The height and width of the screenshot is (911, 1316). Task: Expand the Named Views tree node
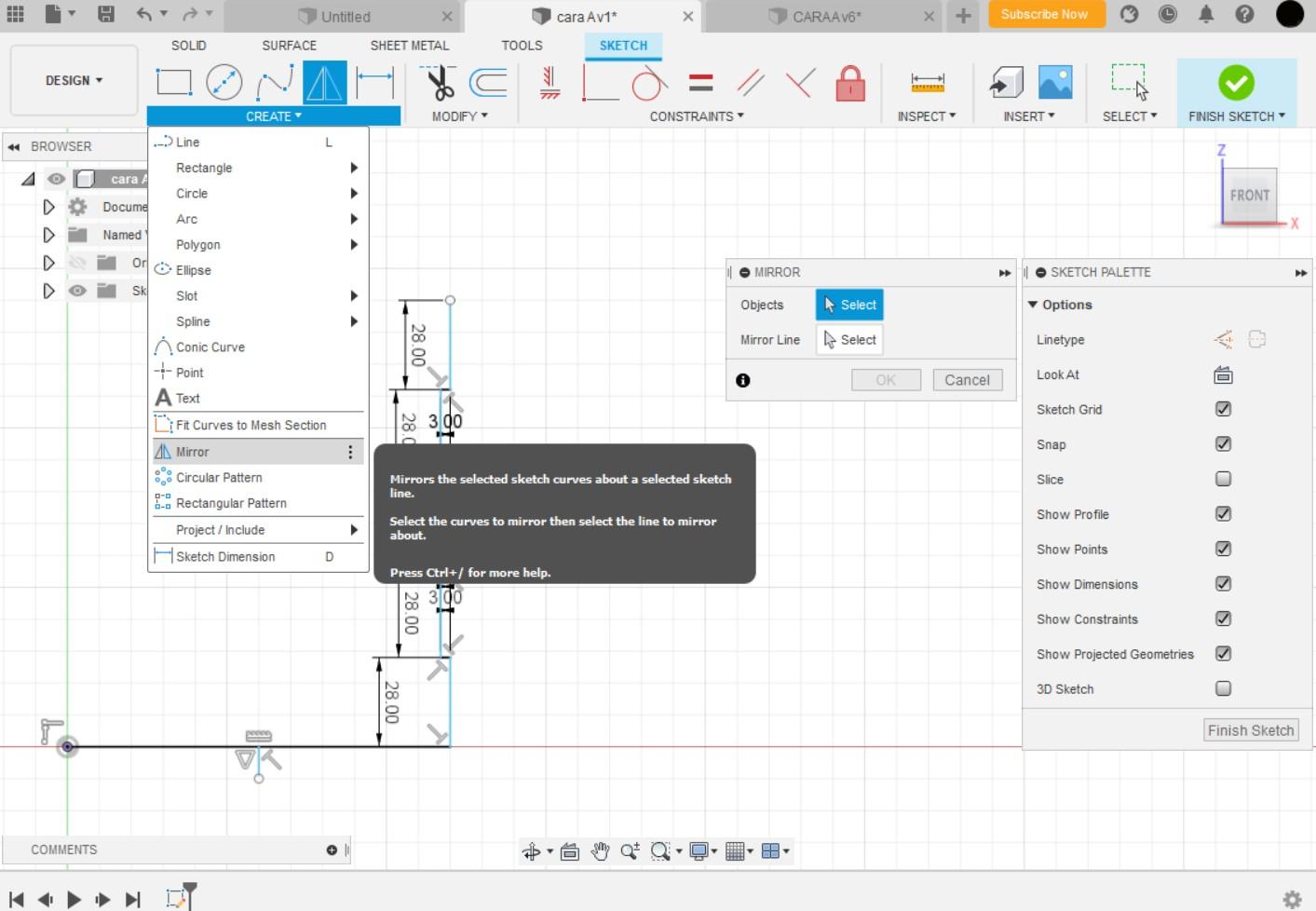[48, 235]
